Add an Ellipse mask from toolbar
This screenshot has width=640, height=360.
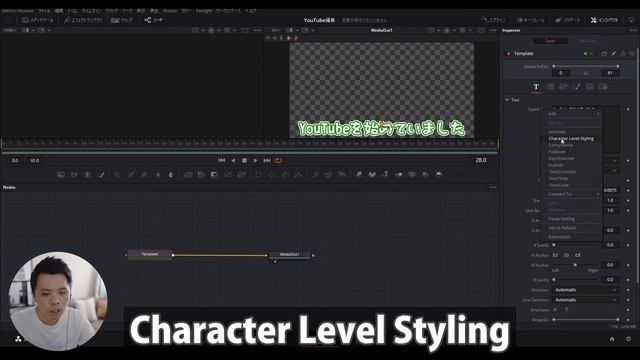(272, 175)
